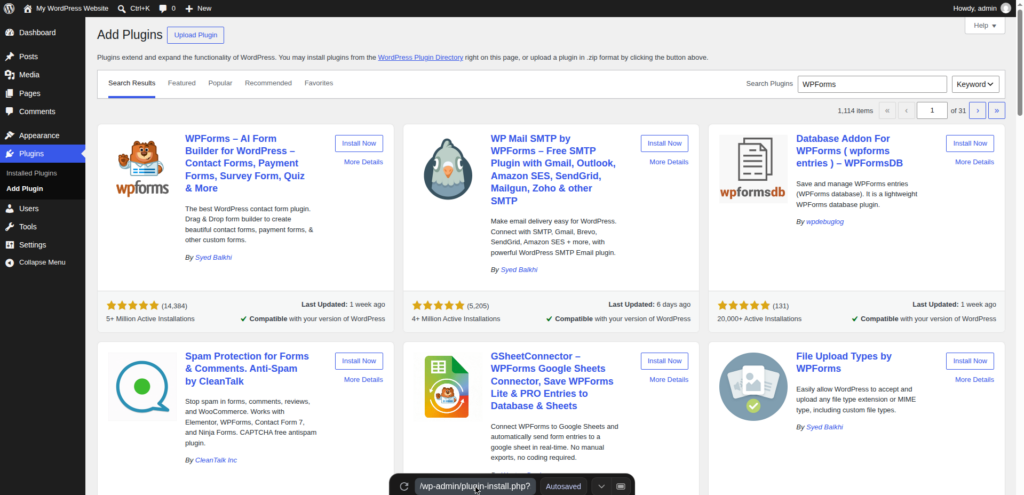Open the Keyword search type dropdown
The width and height of the screenshot is (1024, 495).
coord(976,84)
